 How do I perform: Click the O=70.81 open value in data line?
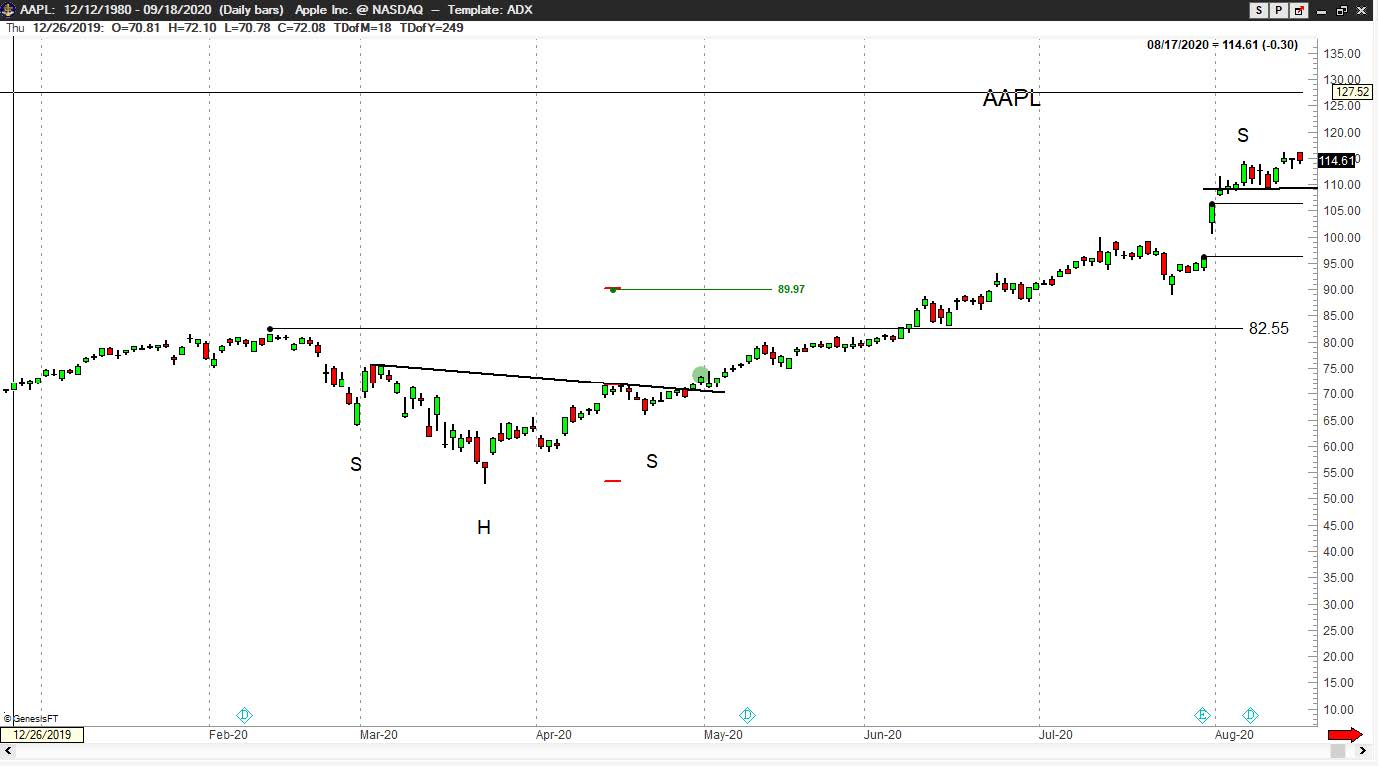137,27
